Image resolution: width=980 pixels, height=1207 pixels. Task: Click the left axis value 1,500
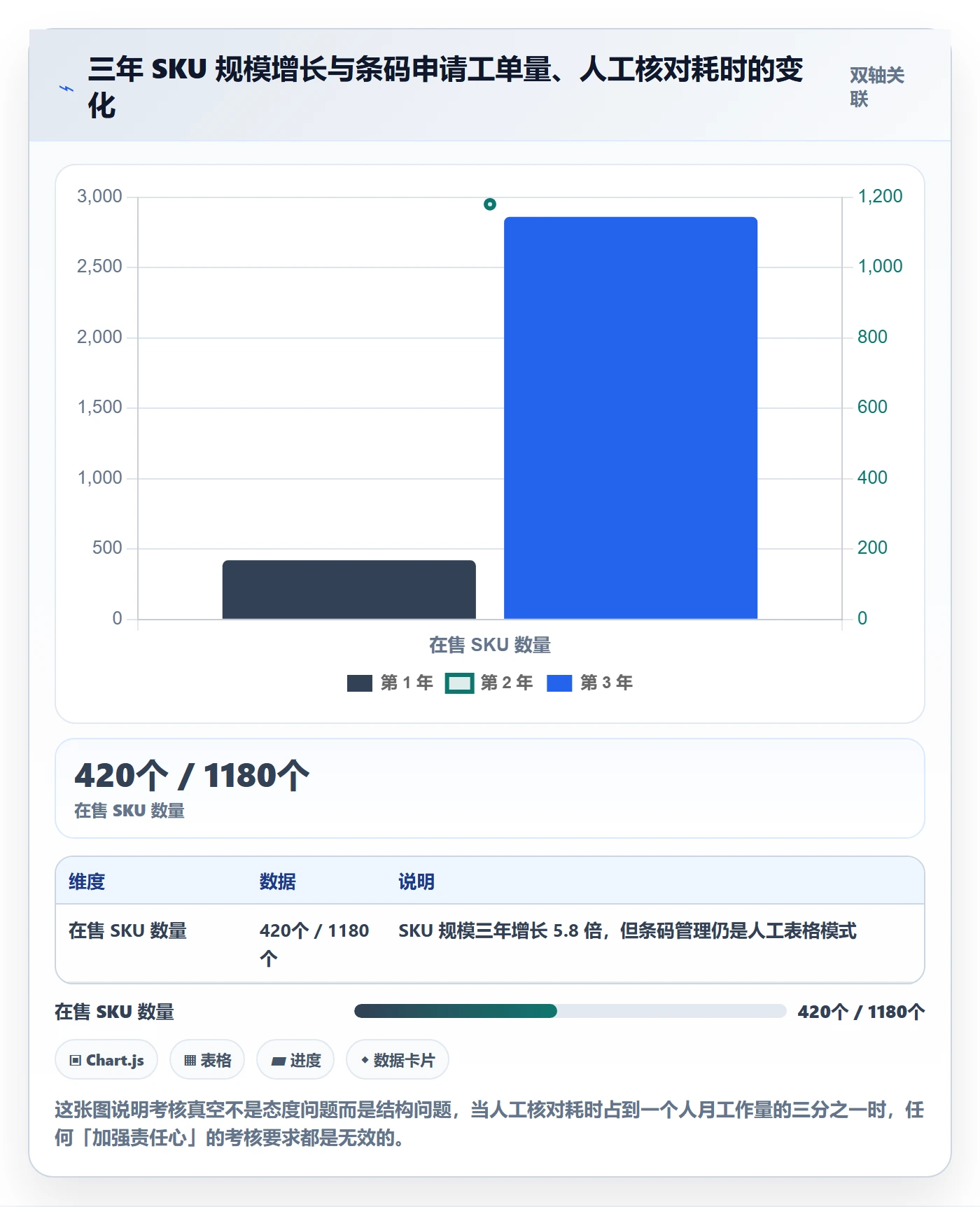click(x=99, y=407)
